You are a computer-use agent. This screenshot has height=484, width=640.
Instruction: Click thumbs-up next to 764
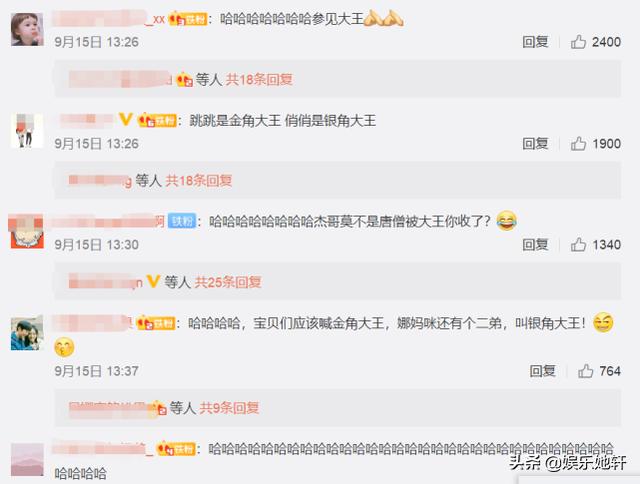[x=585, y=371]
